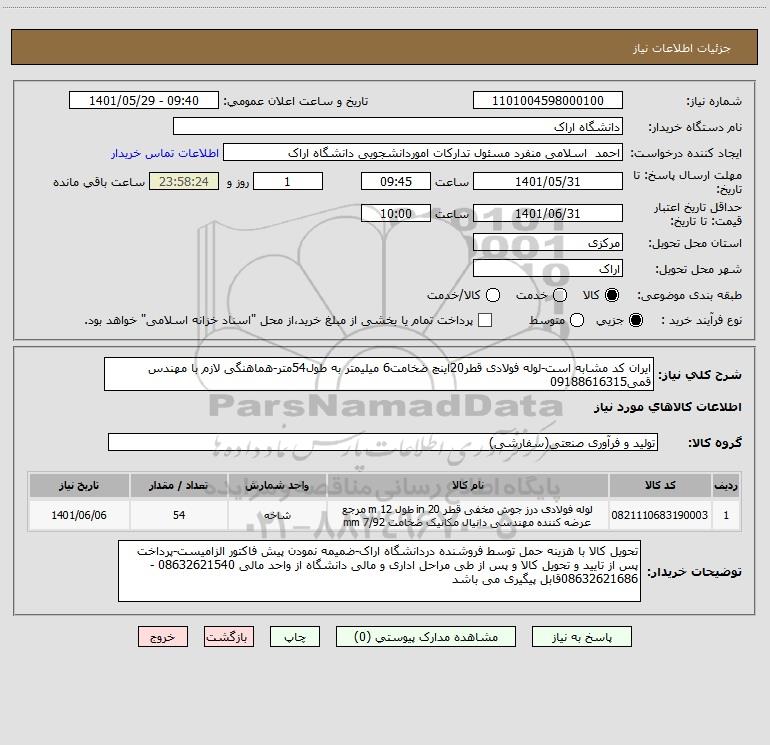
Task: Click the شماره نیاز label
Action: tap(714, 102)
